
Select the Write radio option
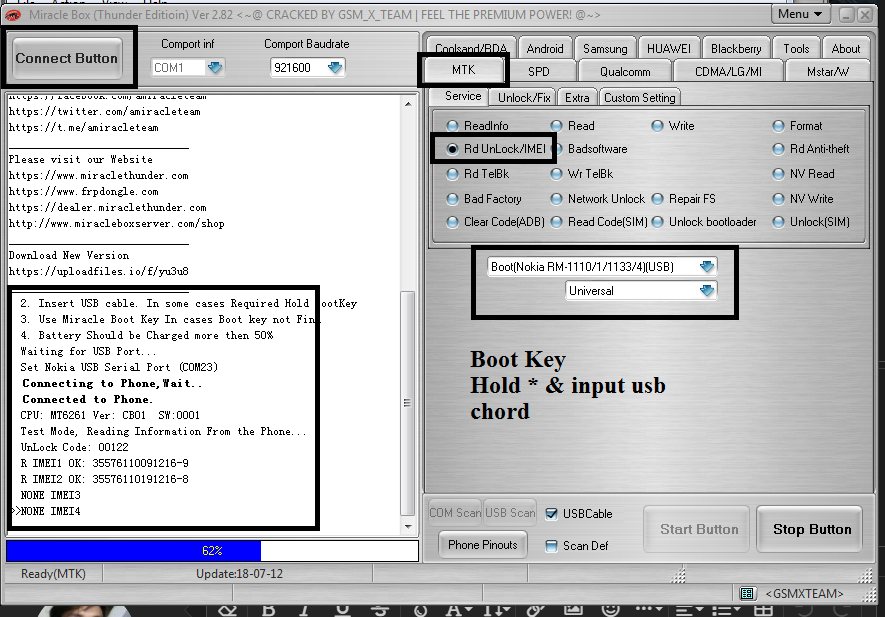(x=657, y=126)
